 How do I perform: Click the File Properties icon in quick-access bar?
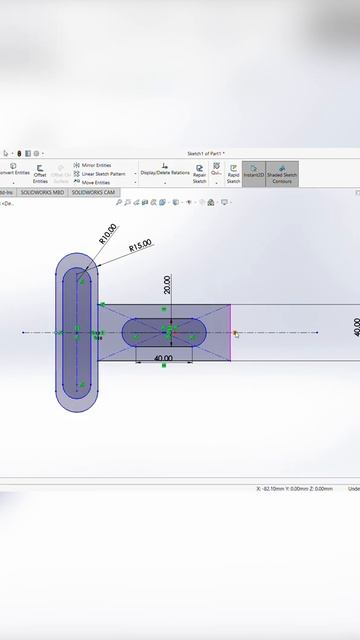pyautogui.click(x=28, y=153)
